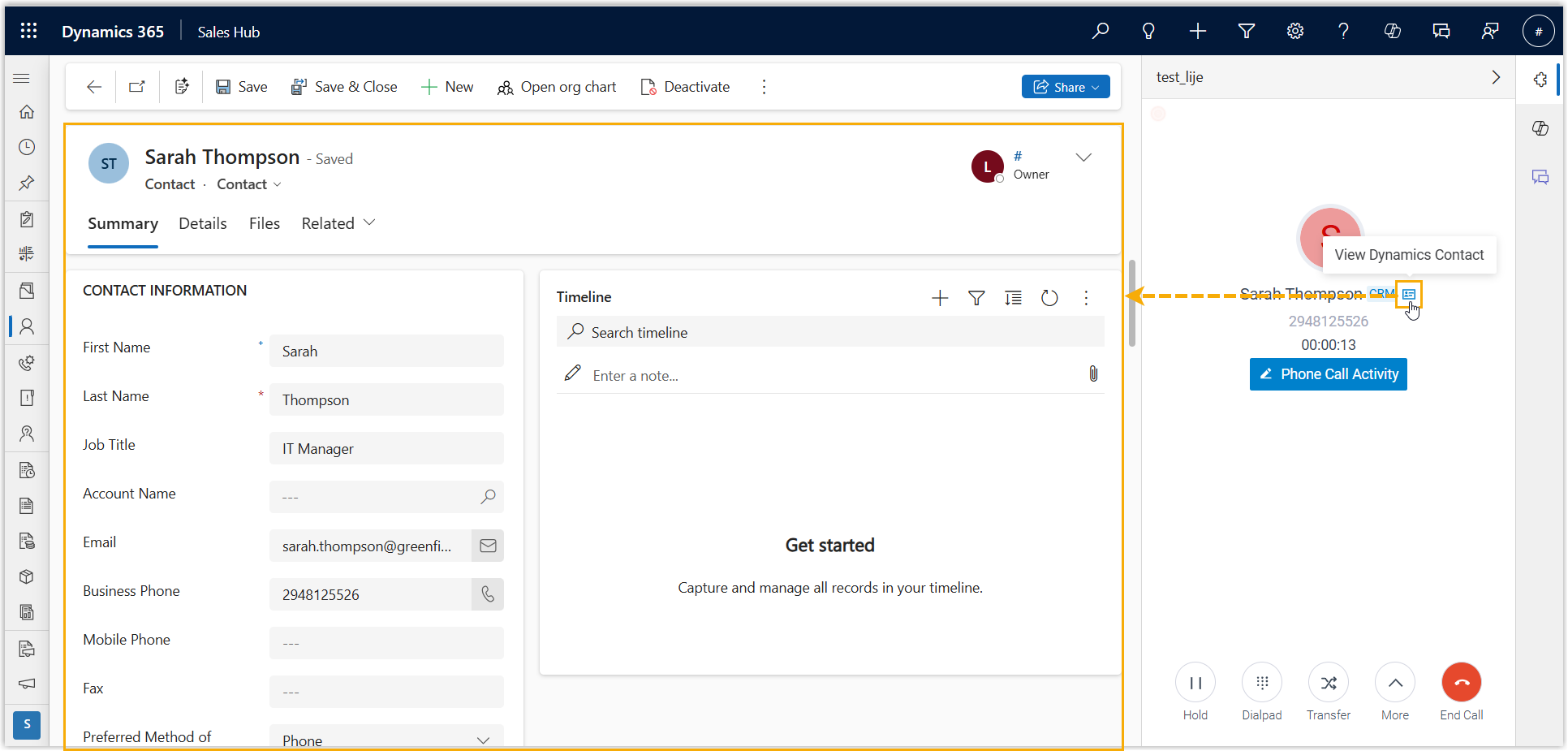
Task: Click View Dynamics Contact icon
Action: (1409, 294)
